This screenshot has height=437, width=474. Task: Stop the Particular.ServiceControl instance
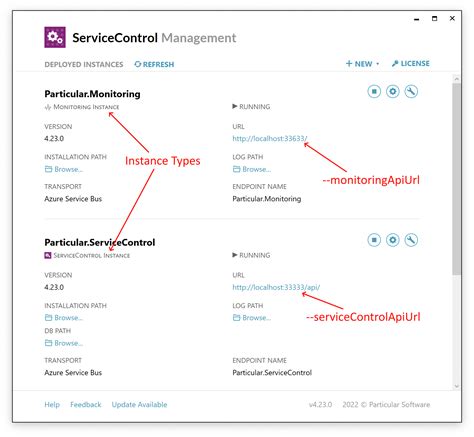tap(374, 240)
